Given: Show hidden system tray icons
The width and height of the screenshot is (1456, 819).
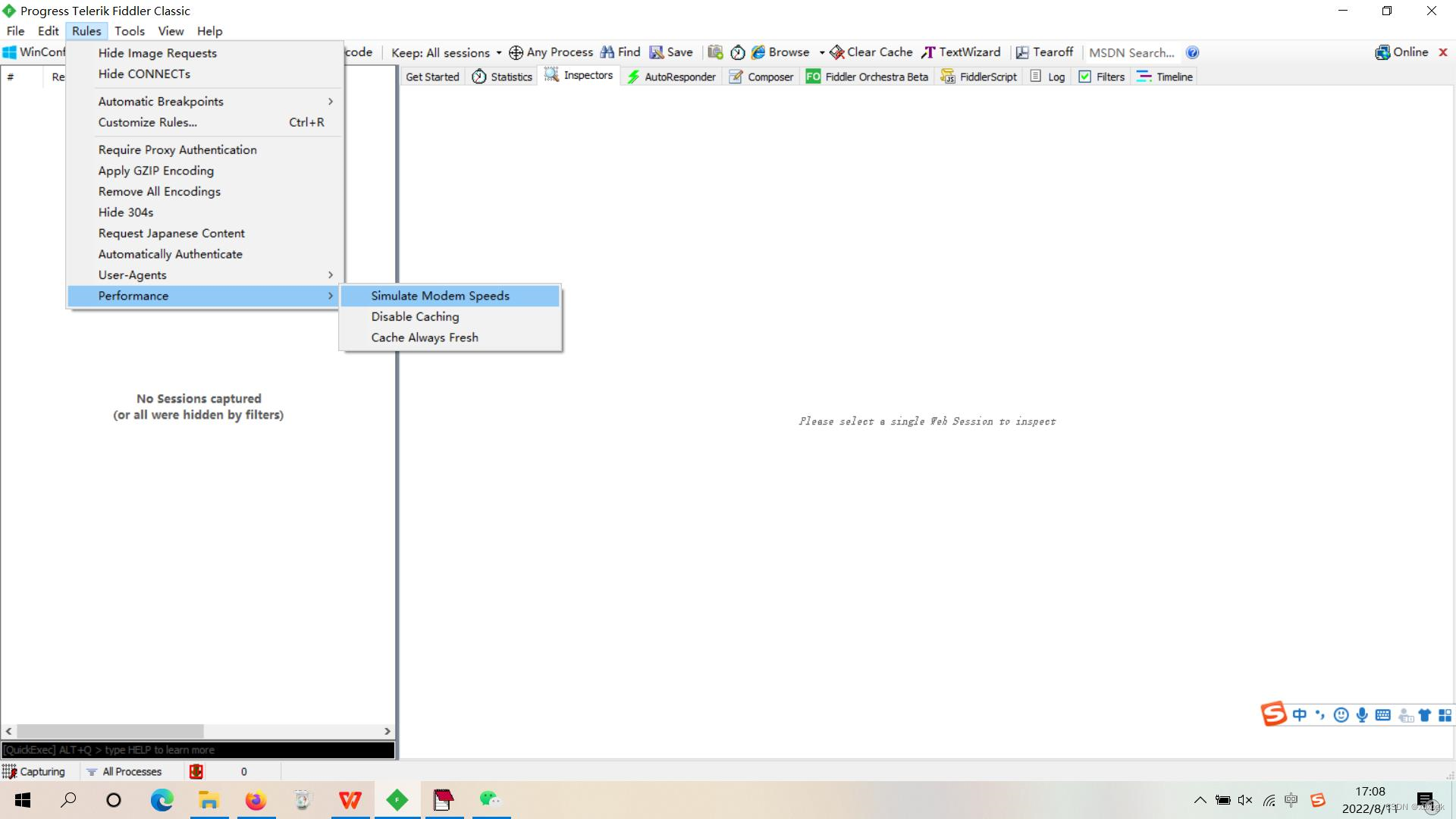Looking at the screenshot, I should [1200, 800].
